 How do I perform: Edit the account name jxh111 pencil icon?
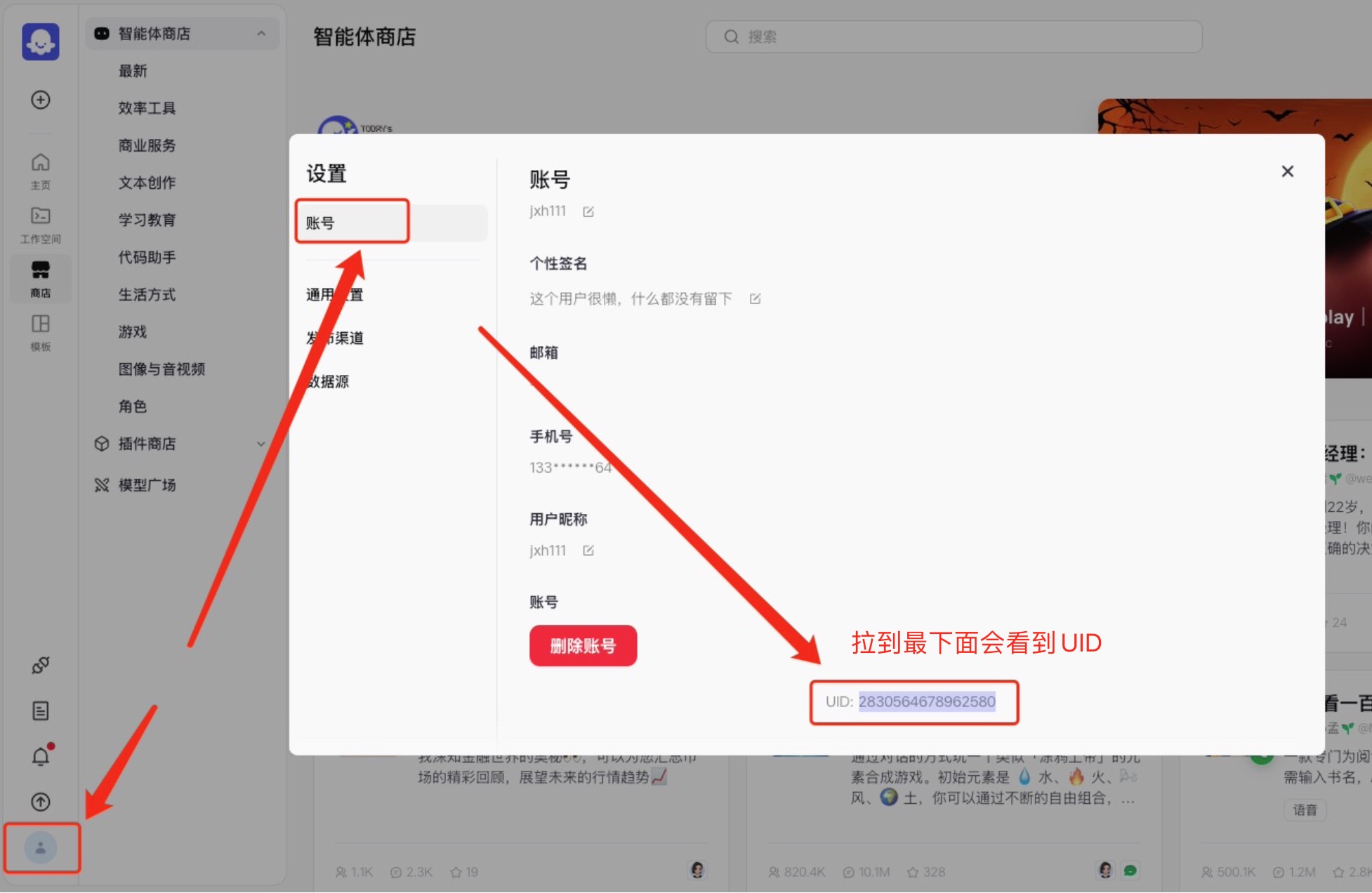[x=588, y=211]
